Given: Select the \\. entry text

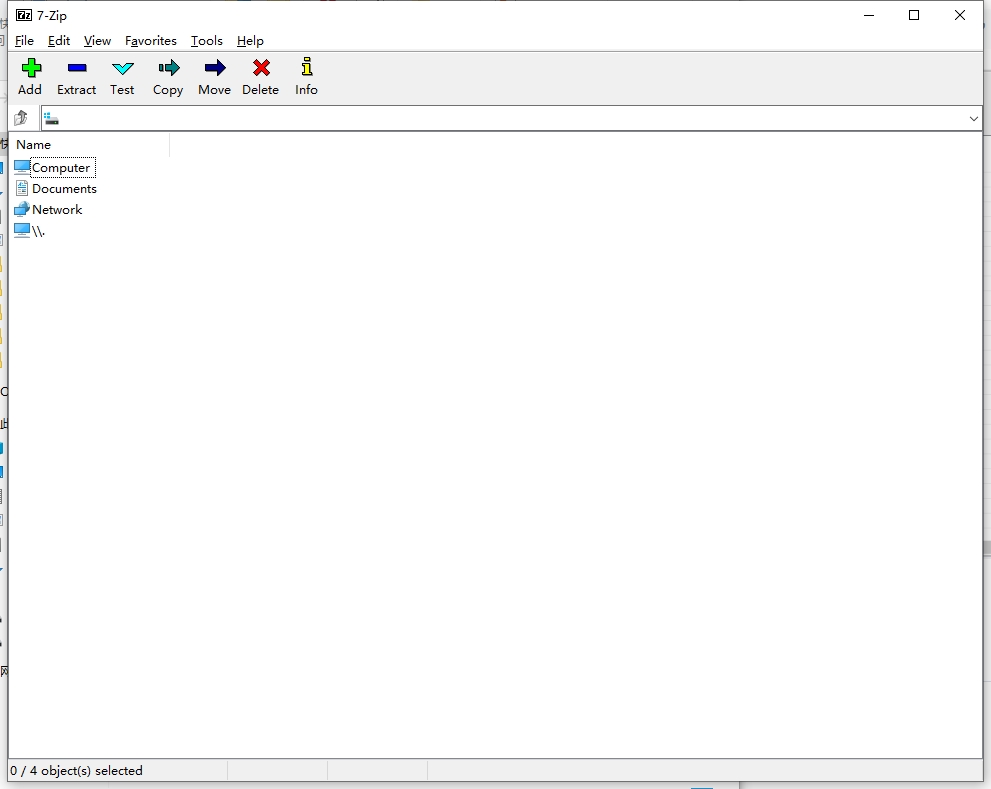Looking at the screenshot, I should [x=39, y=231].
